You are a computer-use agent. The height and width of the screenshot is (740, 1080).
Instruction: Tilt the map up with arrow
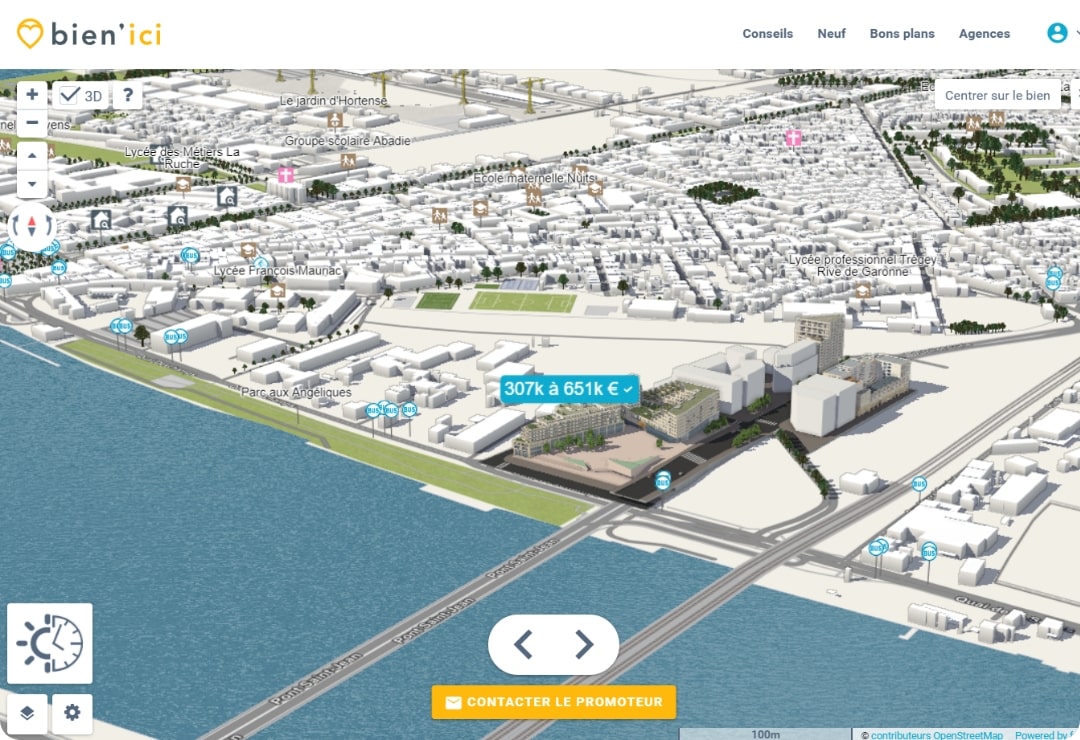(x=32, y=155)
